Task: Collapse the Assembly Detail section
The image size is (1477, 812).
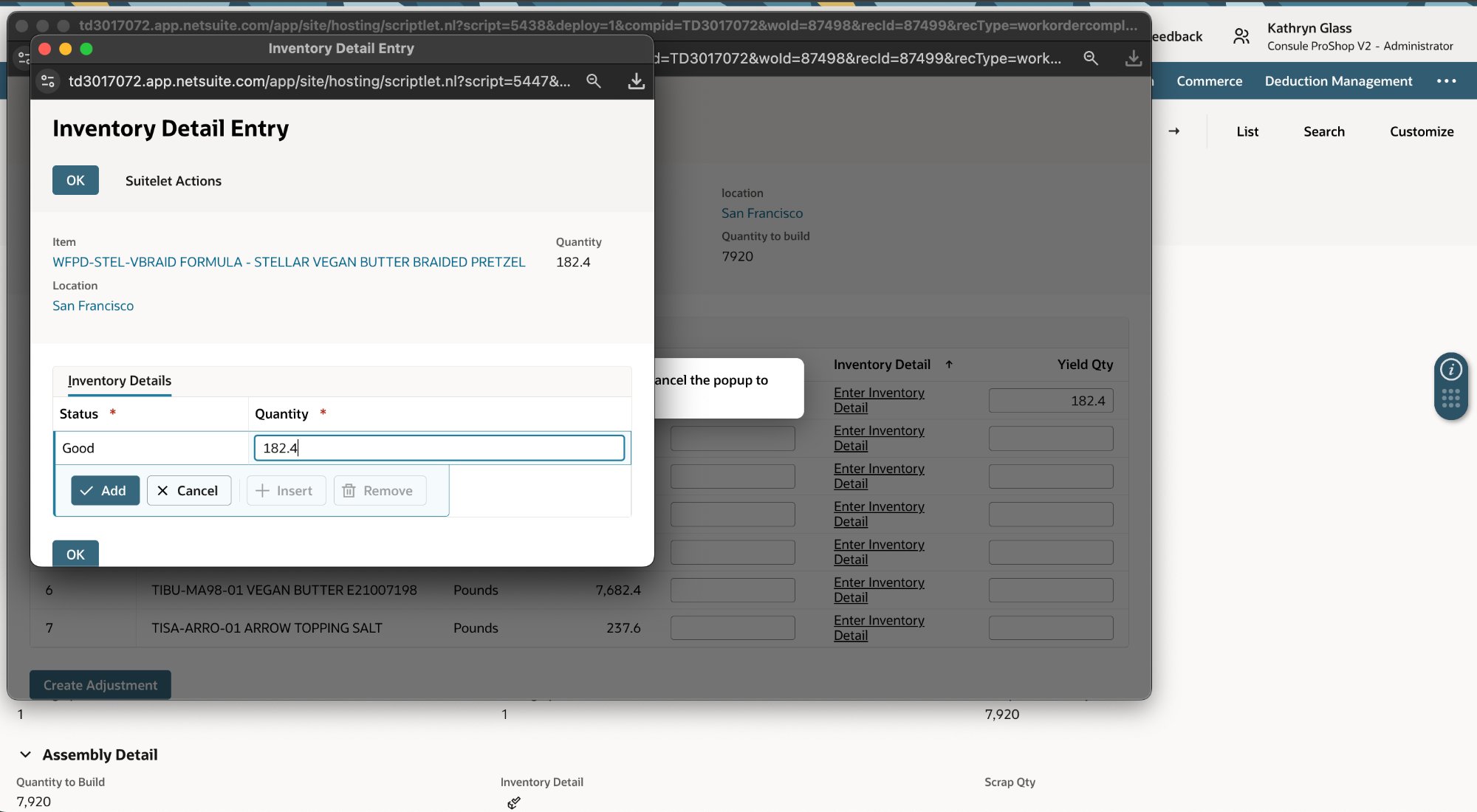Action: [25, 754]
